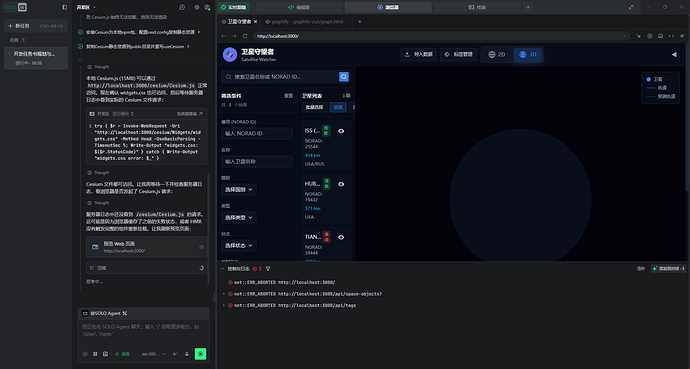This screenshot has width=690, height=369.
Task: Click the 导入数据 import data button
Action: coord(418,55)
